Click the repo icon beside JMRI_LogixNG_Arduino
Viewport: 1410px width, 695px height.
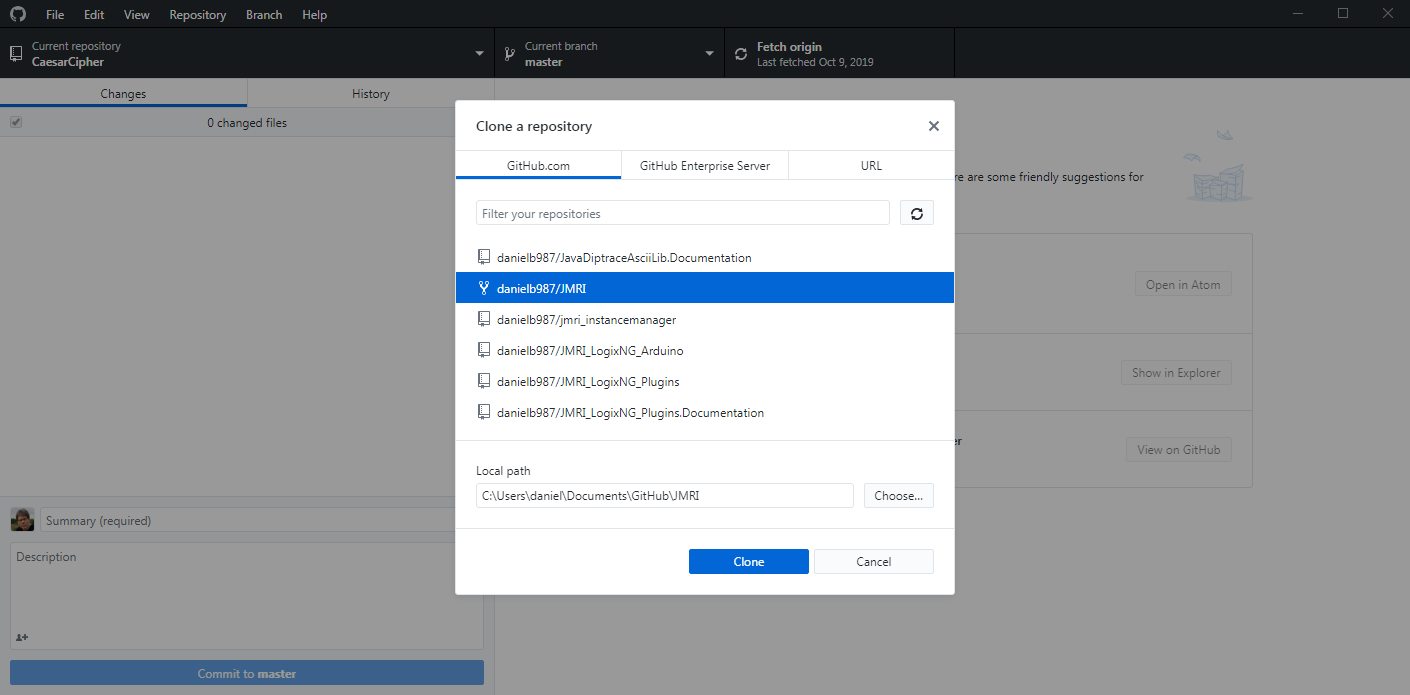pos(484,350)
